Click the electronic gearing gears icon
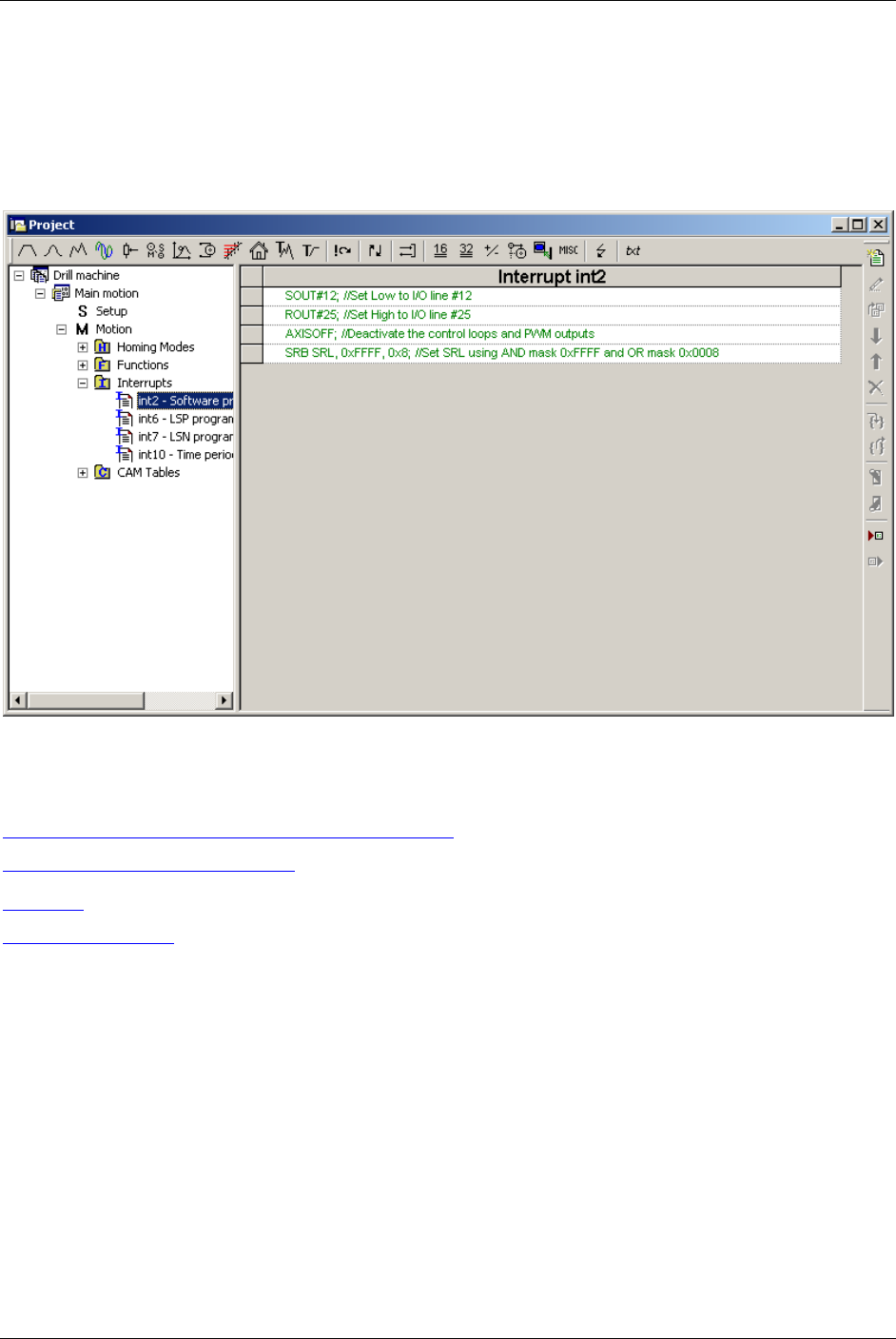The image size is (896, 1339). click(156, 250)
